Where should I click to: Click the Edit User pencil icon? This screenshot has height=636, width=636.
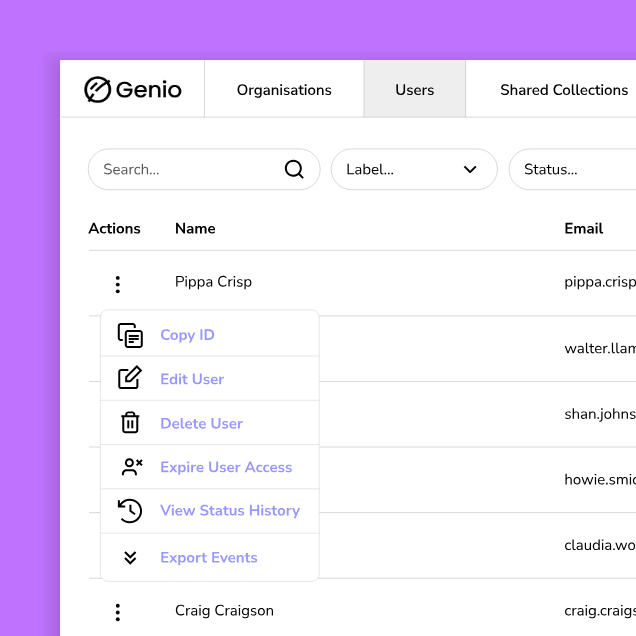[x=130, y=379]
